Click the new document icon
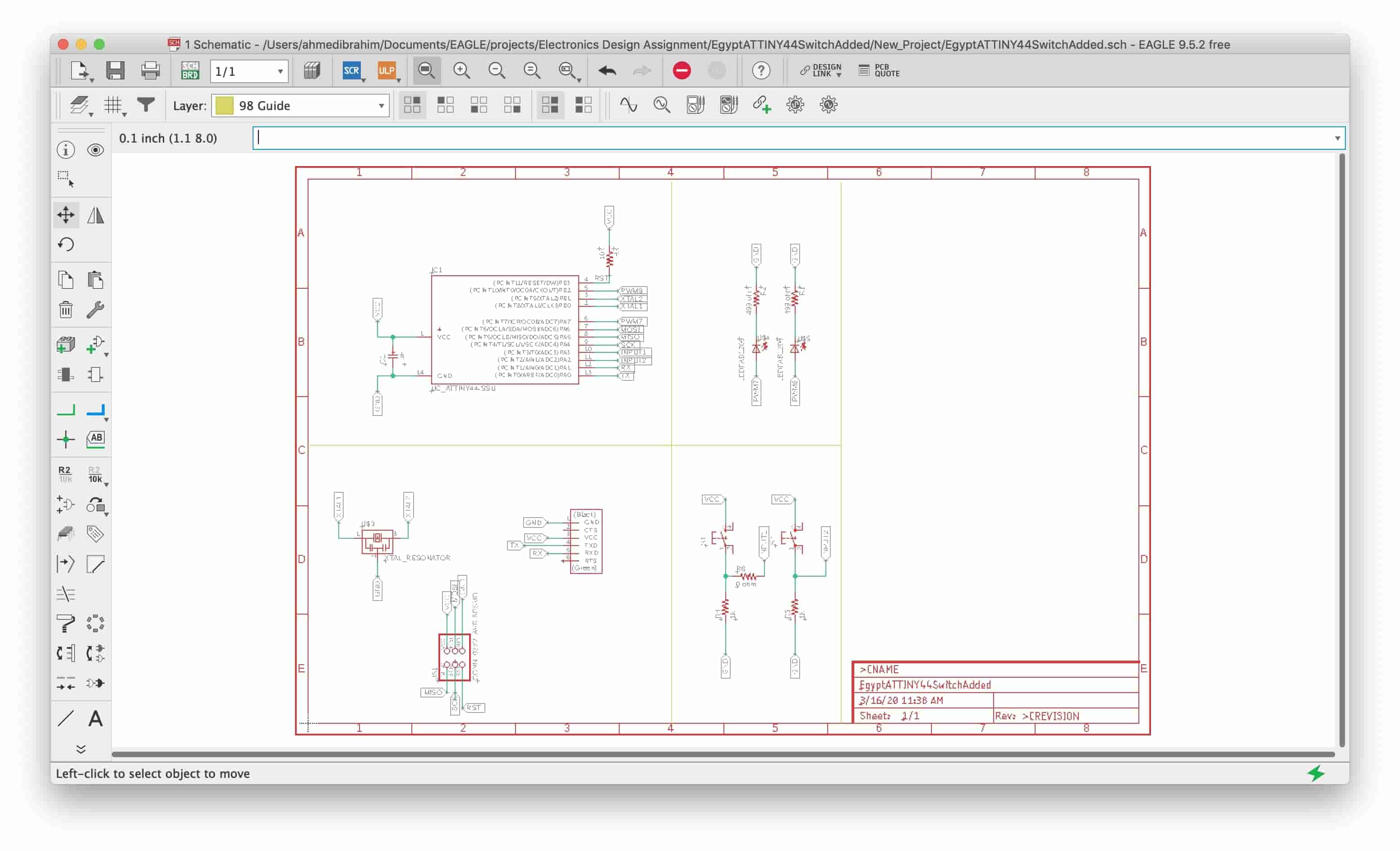The image size is (1400, 851). 80,70
